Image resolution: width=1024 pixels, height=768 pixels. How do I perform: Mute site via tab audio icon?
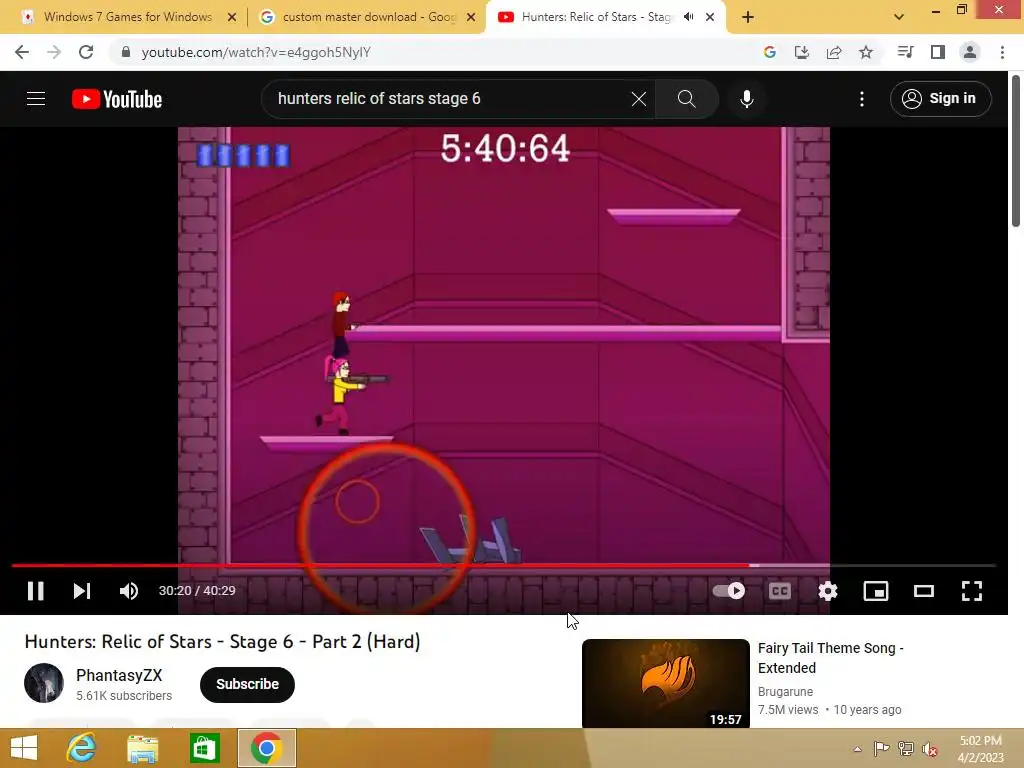688,17
